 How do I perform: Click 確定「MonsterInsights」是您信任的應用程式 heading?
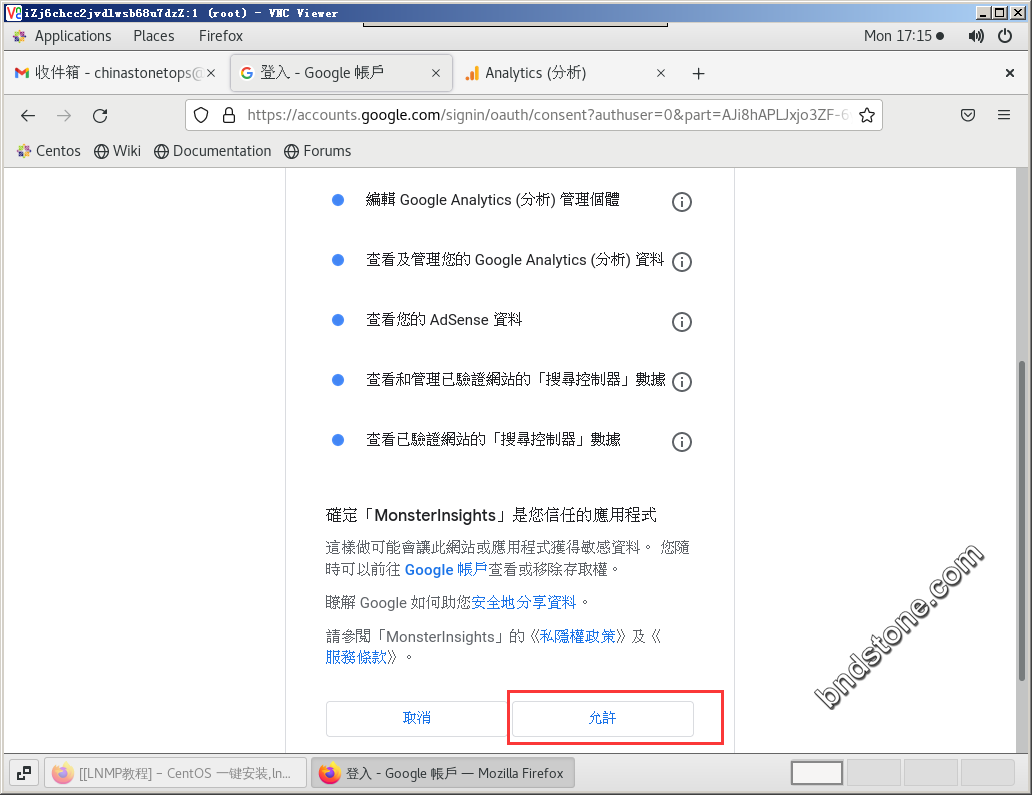pos(491,515)
